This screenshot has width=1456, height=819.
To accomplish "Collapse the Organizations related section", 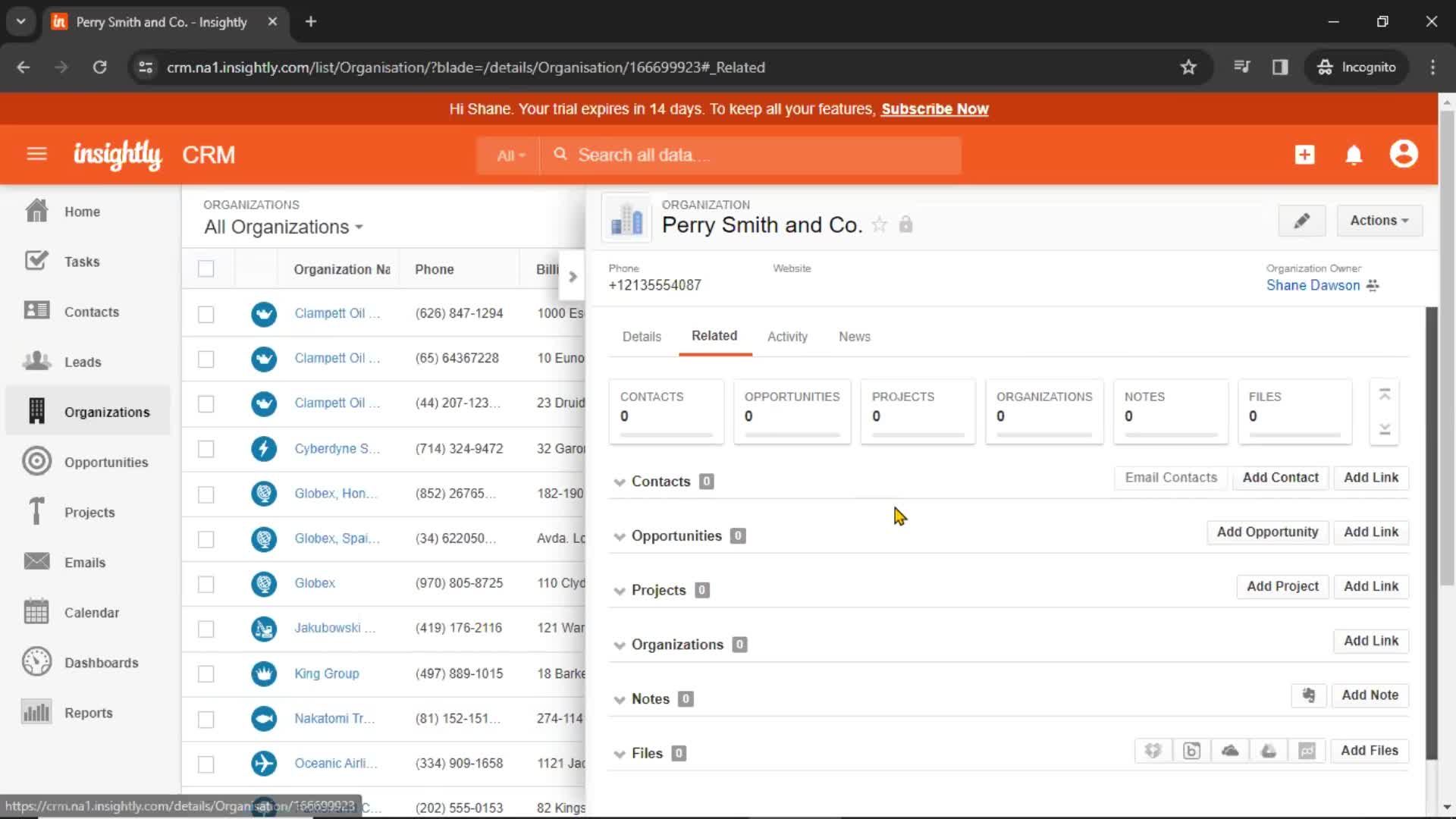I will (x=620, y=645).
